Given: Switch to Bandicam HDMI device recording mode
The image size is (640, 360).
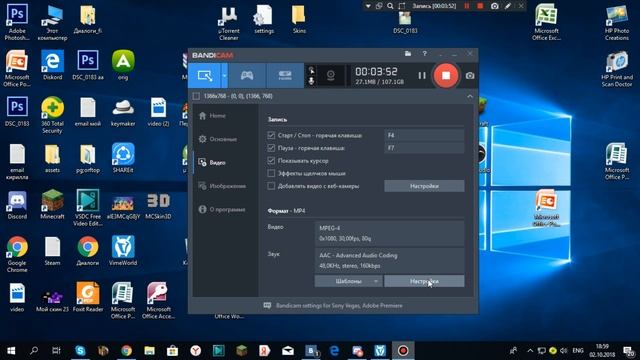Looking at the screenshot, I should tap(285, 76).
